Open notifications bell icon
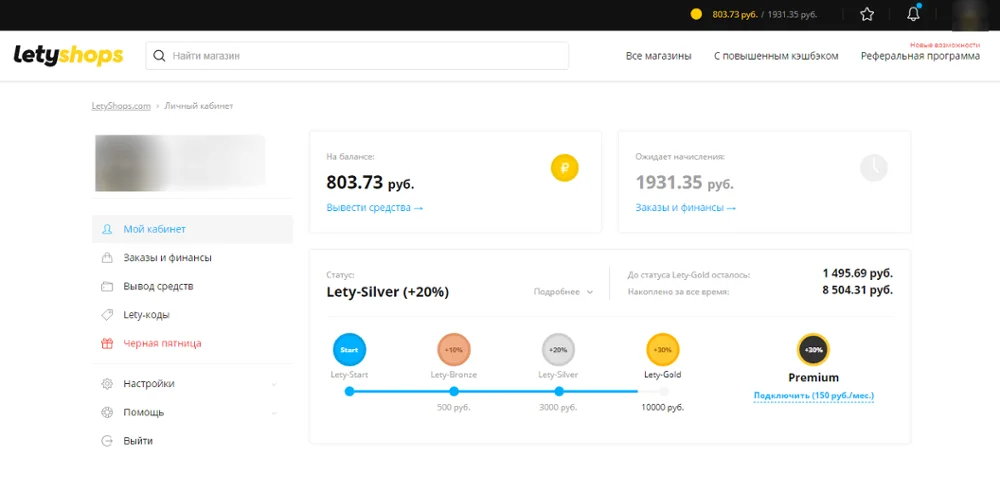 tap(913, 14)
